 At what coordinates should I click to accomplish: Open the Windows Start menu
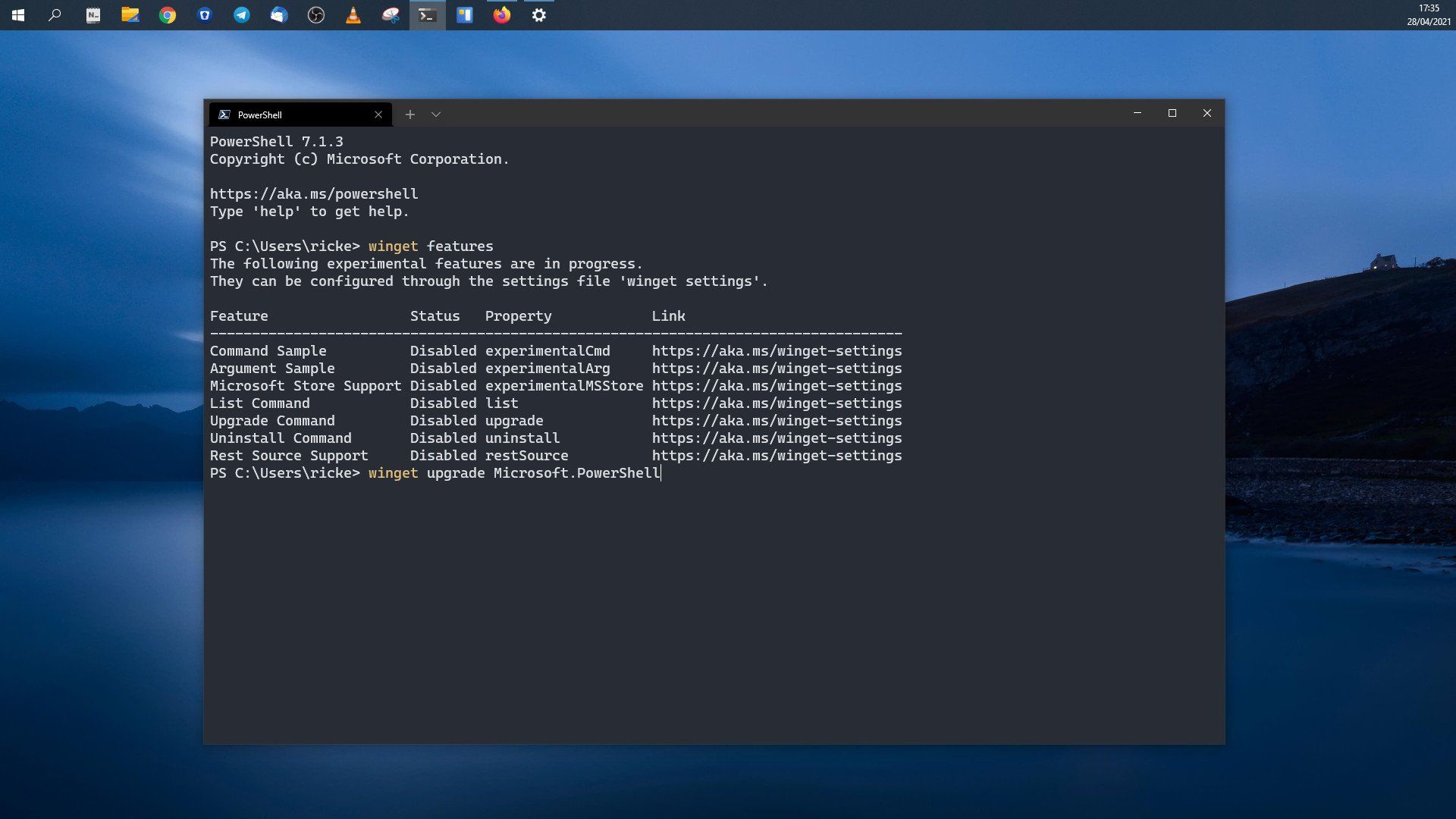pos(18,15)
